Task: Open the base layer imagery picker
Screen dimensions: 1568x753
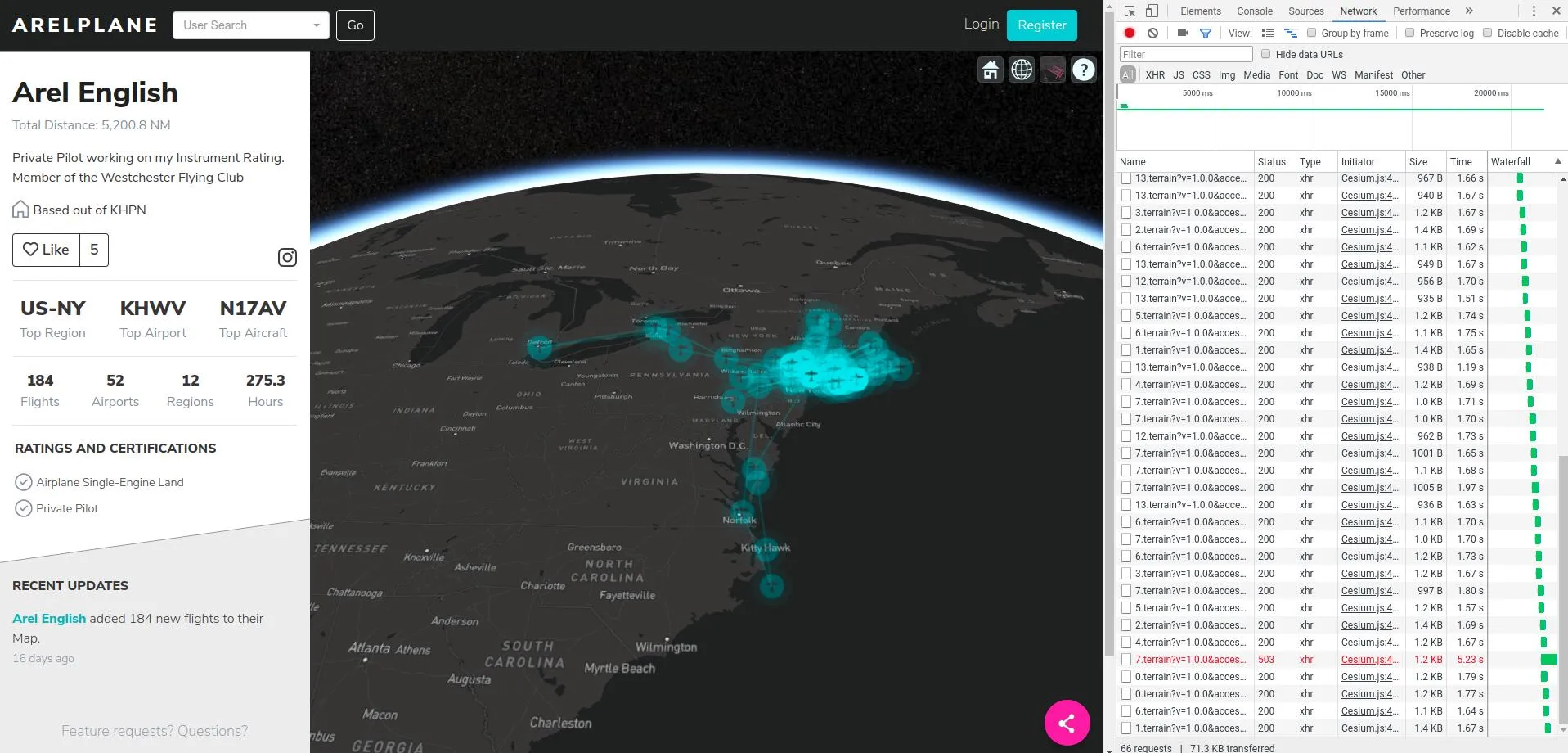Action: click(x=1053, y=70)
